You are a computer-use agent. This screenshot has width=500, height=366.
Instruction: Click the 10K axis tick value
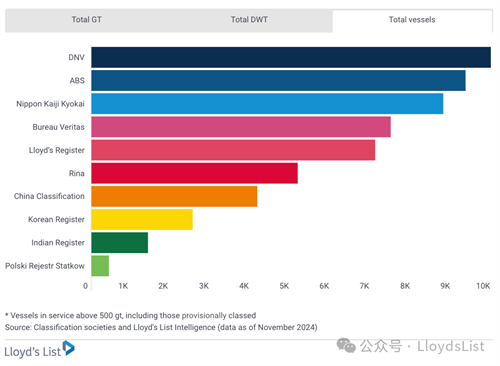(483, 286)
